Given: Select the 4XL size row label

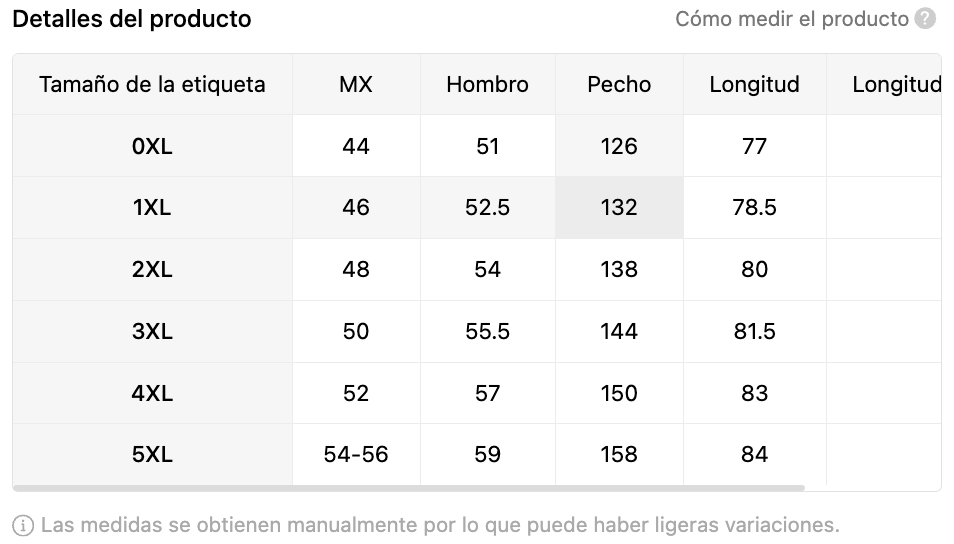Looking at the screenshot, I should [152, 393].
